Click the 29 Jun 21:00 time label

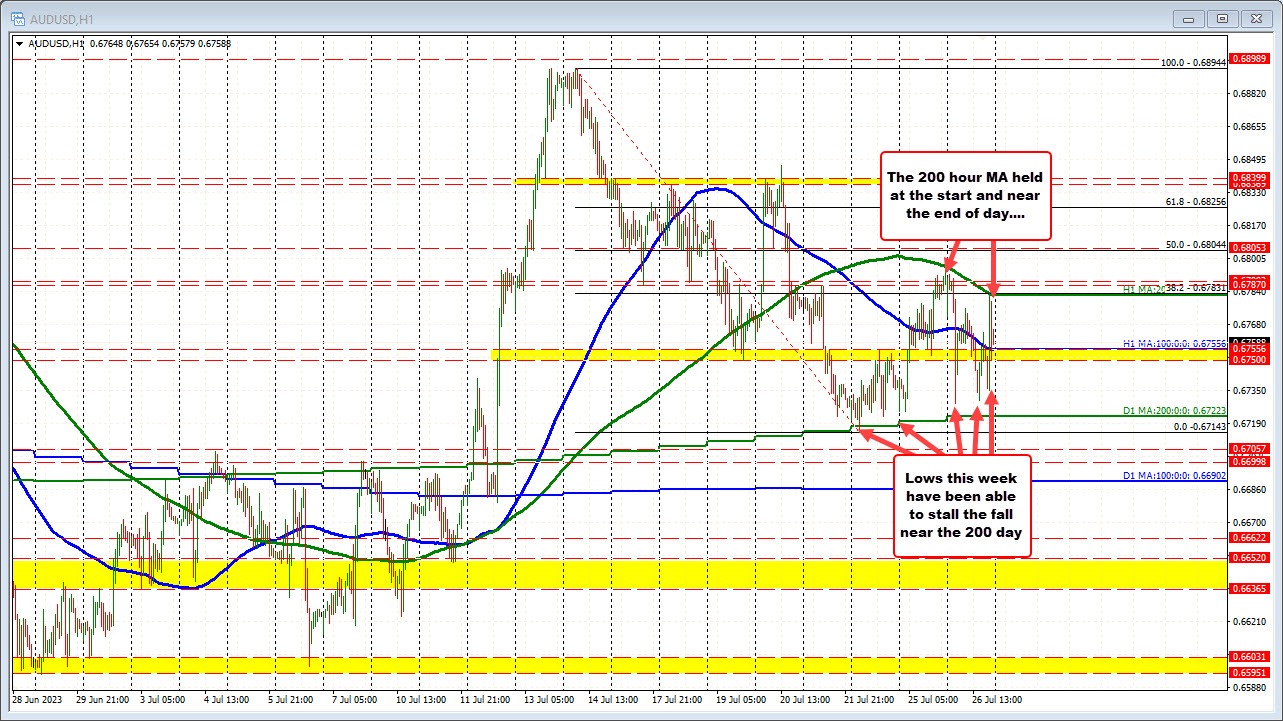click(105, 700)
